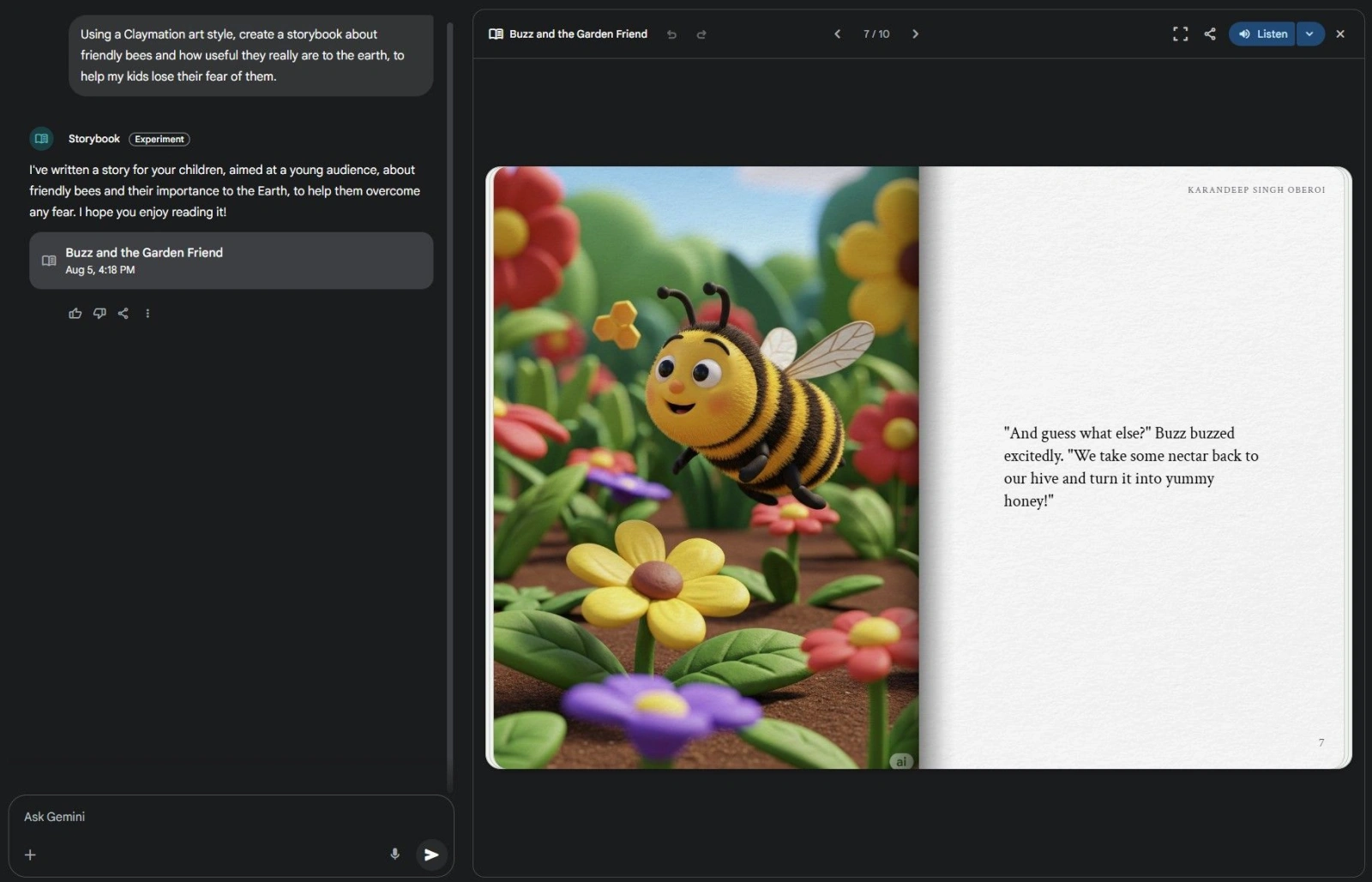Click the Experiment badge beside Storybook
Viewport: 1372px width, 882px height.
pos(159,139)
